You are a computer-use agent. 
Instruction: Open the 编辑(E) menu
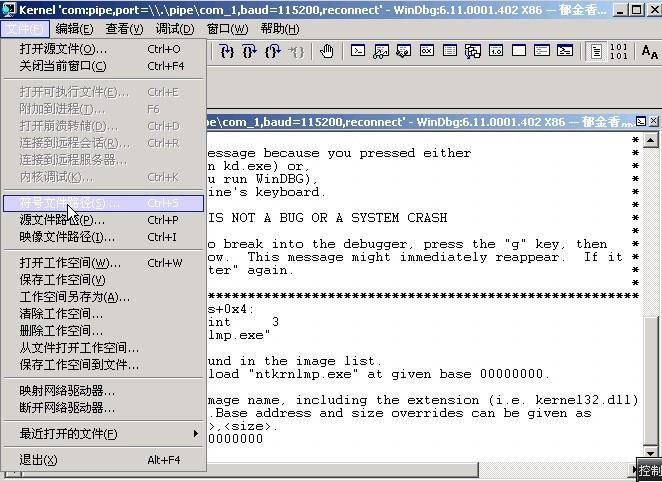point(74,29)
